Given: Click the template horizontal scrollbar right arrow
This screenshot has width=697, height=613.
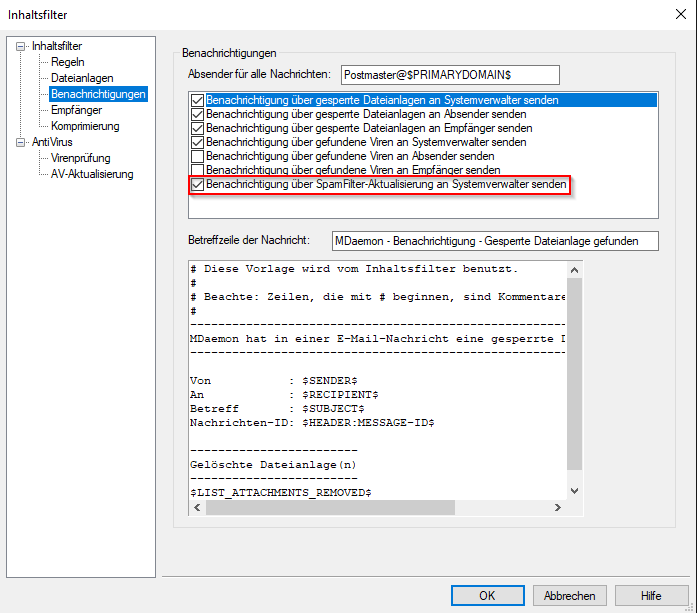Looking at the screenshot, I should coord(559,507).
